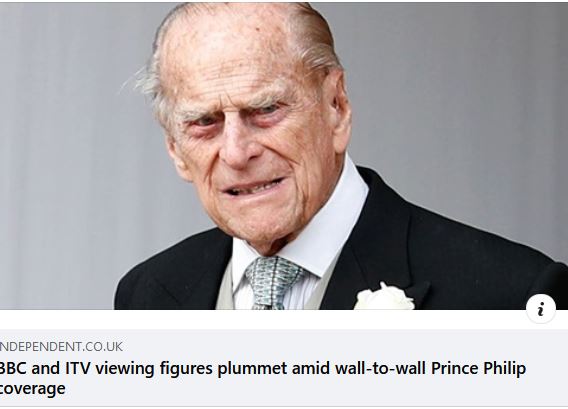Click "viewing figures" text in the headline
The image size is (568, 409).
[x=154, y=369]
